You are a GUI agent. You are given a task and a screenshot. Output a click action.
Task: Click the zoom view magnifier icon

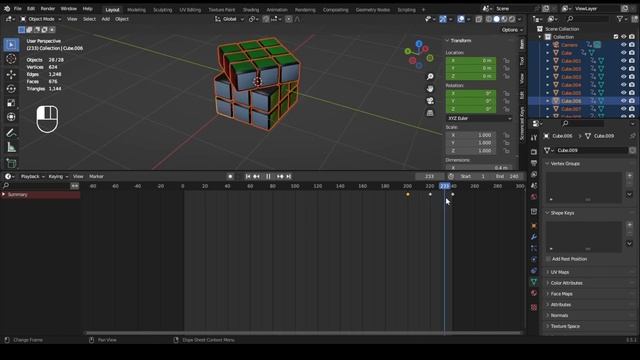[430, 77]
